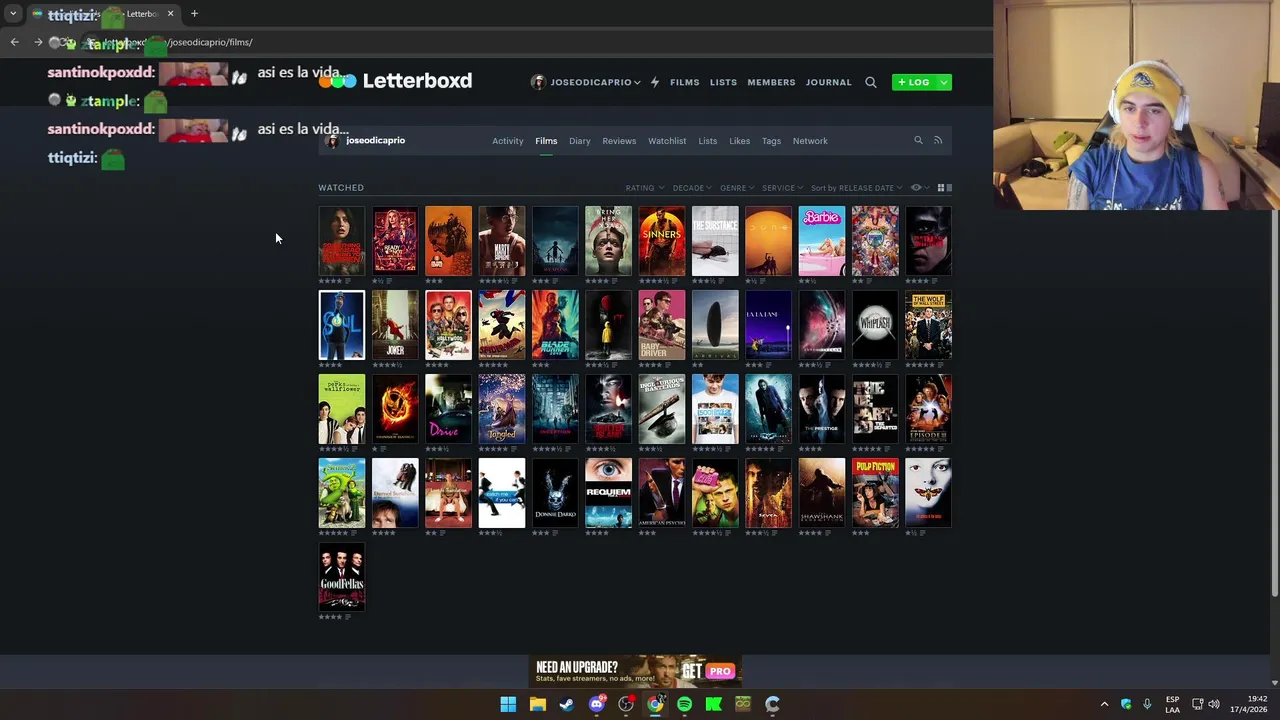This screenshot has width=1280, height=720.
Task: Click the microphone tray icon
Action: 1147,704
